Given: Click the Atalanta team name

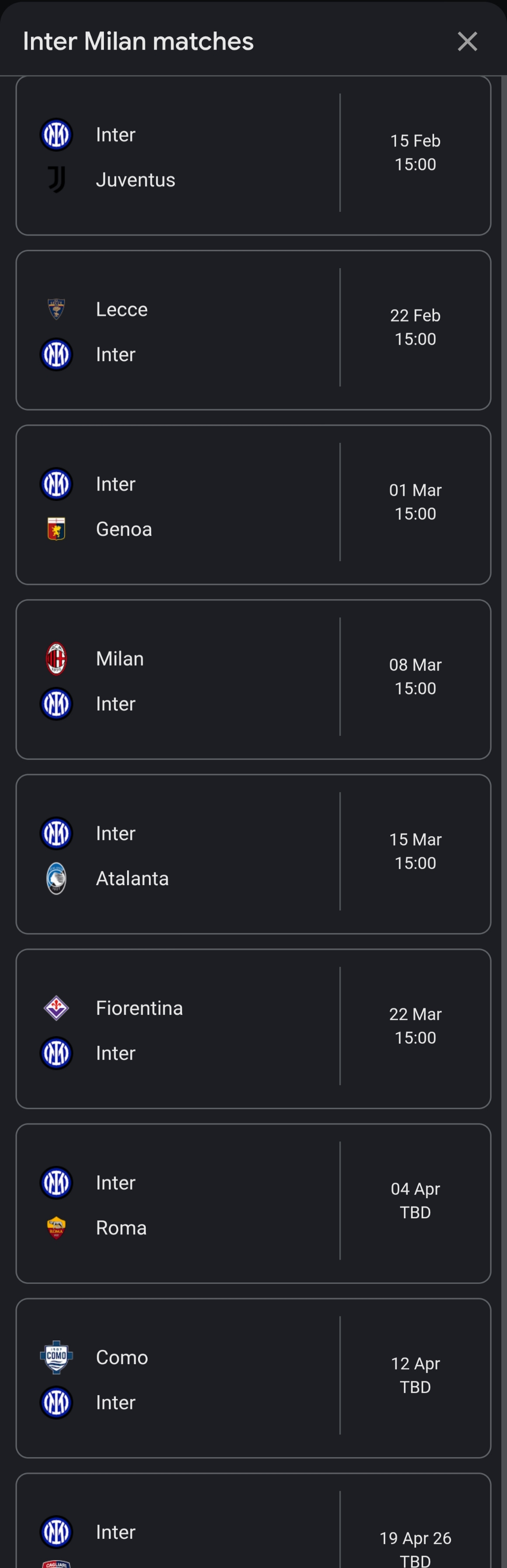Looking at the screenshot, I should point(132,879).
